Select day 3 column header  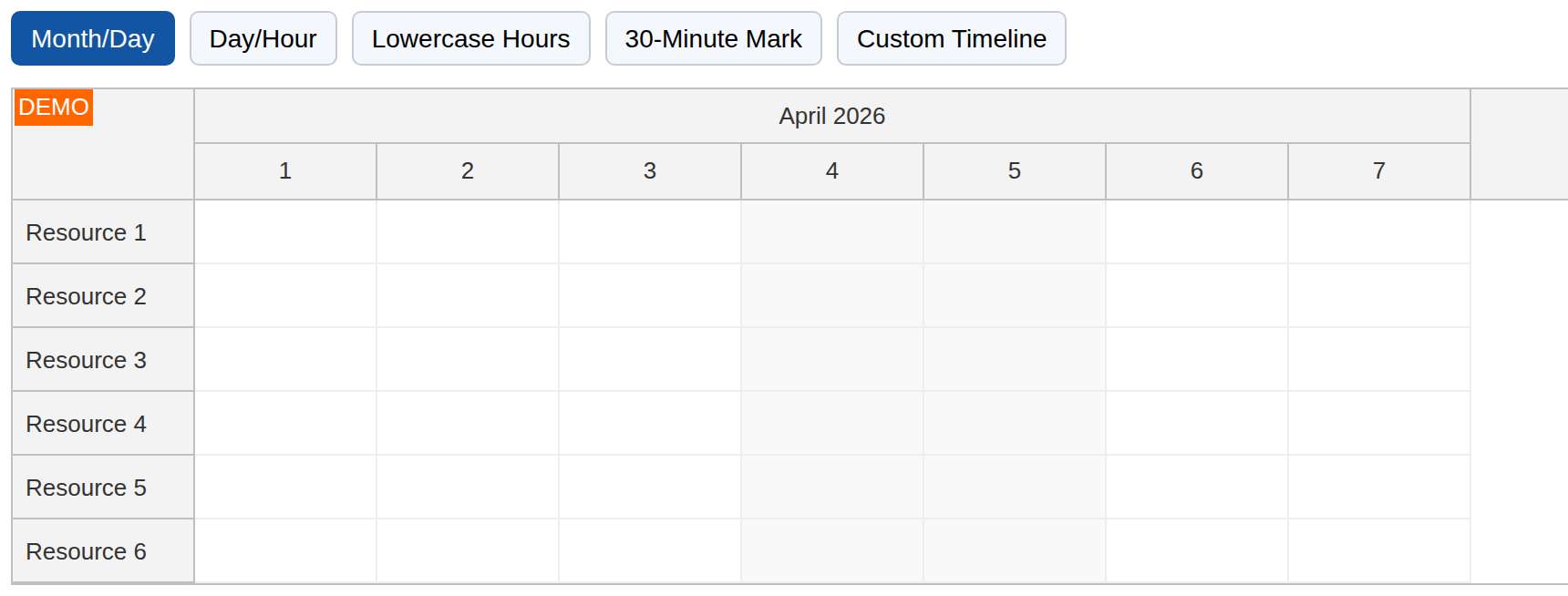[650, 171]
